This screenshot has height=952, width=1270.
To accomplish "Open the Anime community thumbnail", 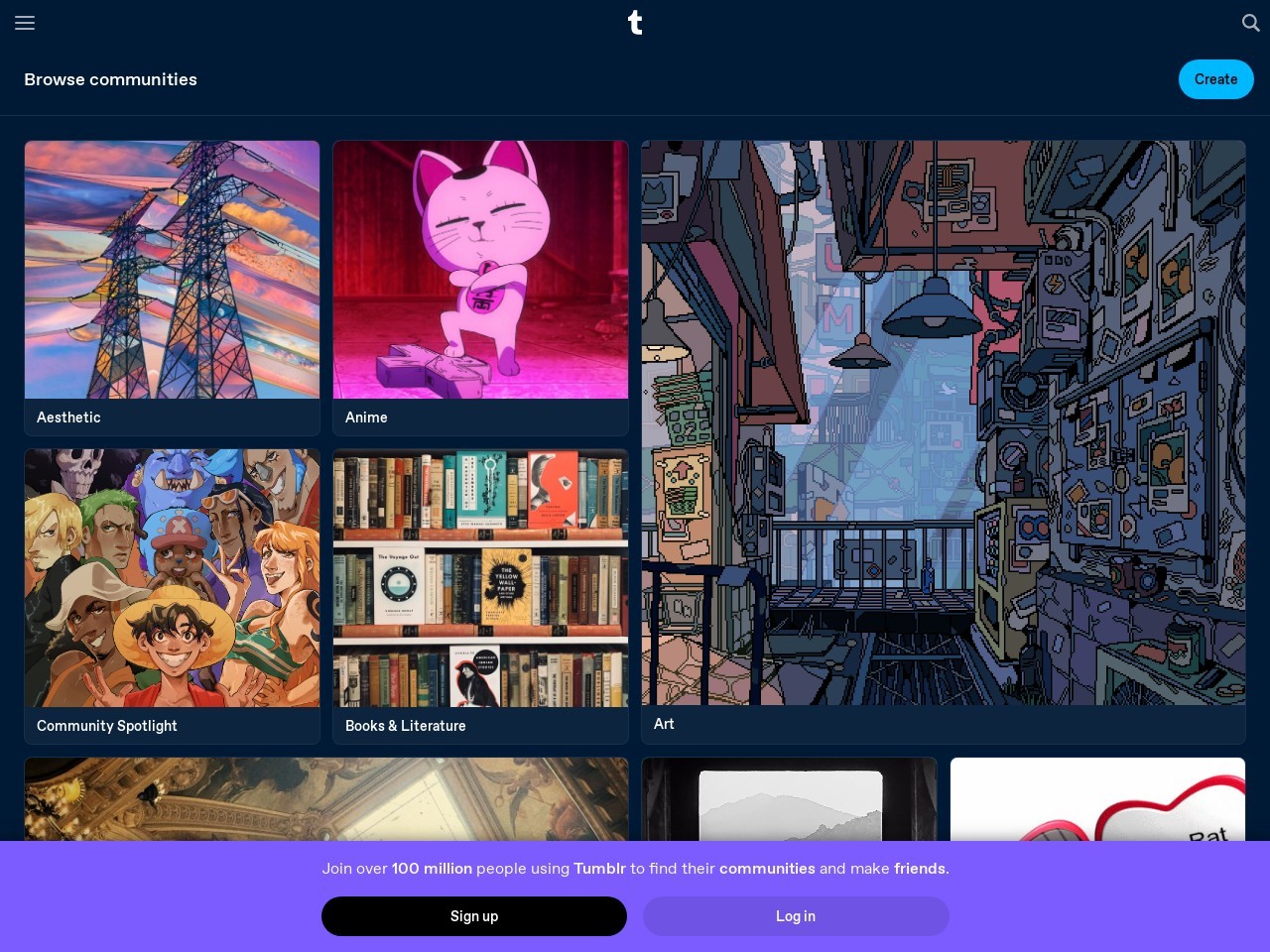I will pos(480,270).
